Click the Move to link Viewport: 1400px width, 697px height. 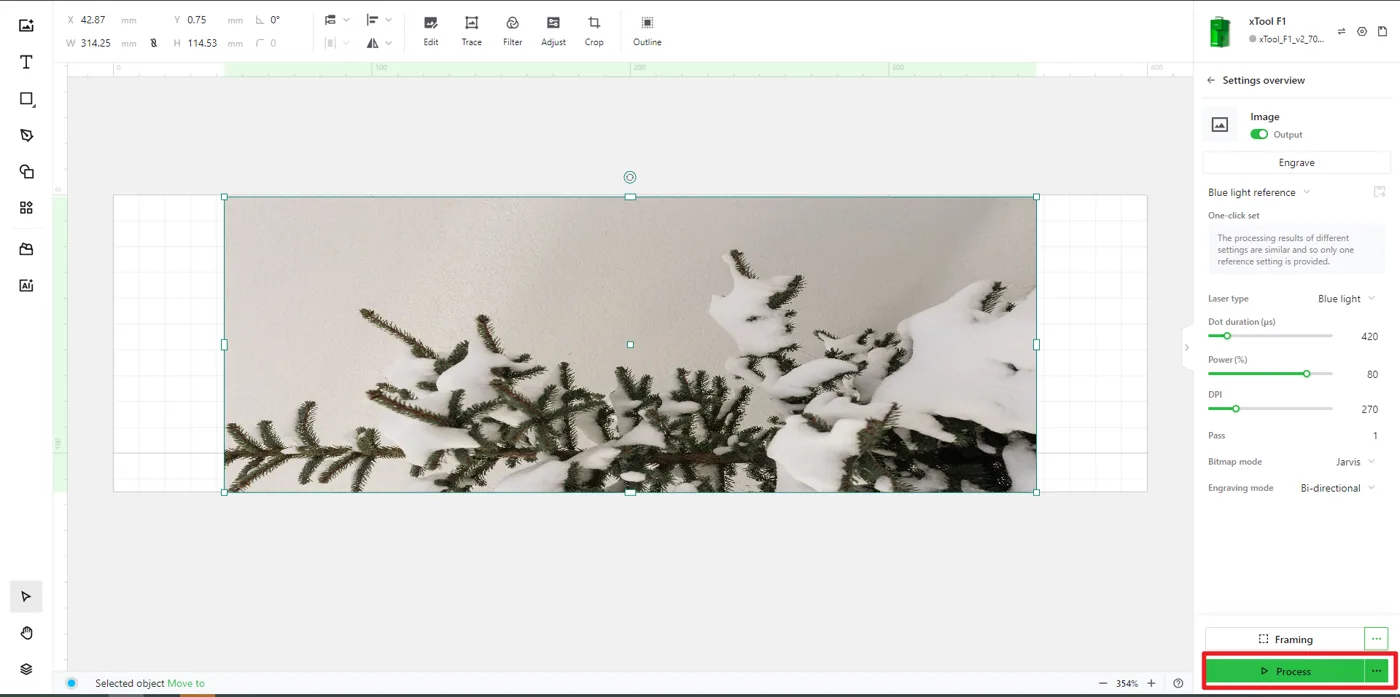(186, 684)
